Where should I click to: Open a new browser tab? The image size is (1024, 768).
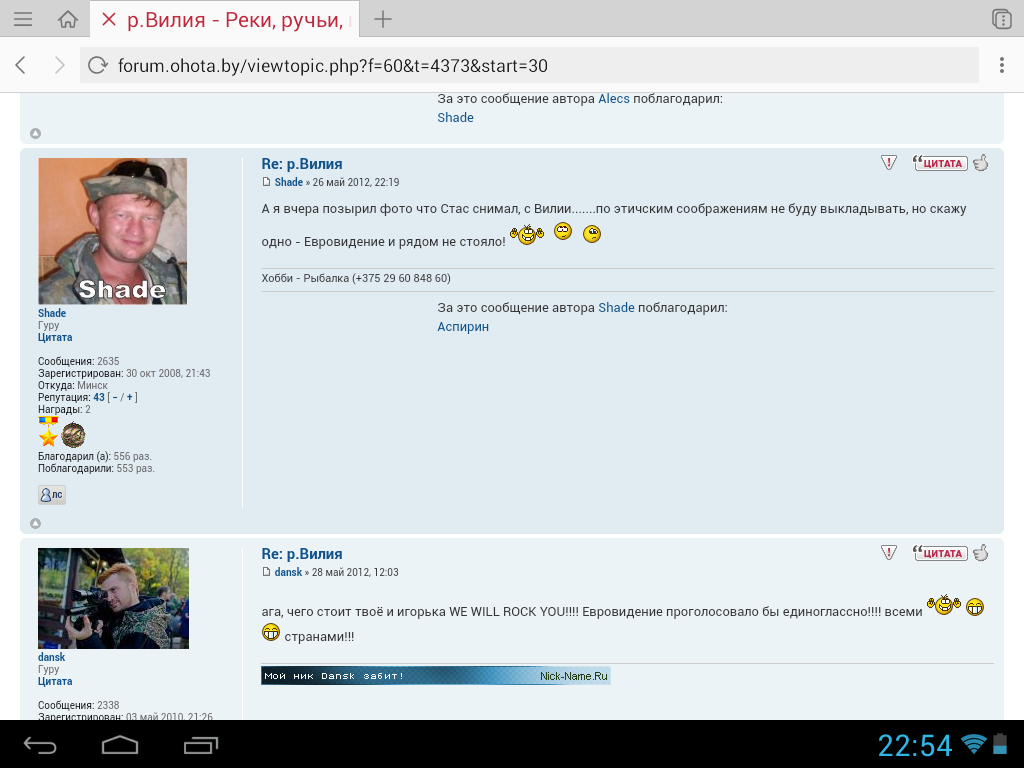point(383,19)
